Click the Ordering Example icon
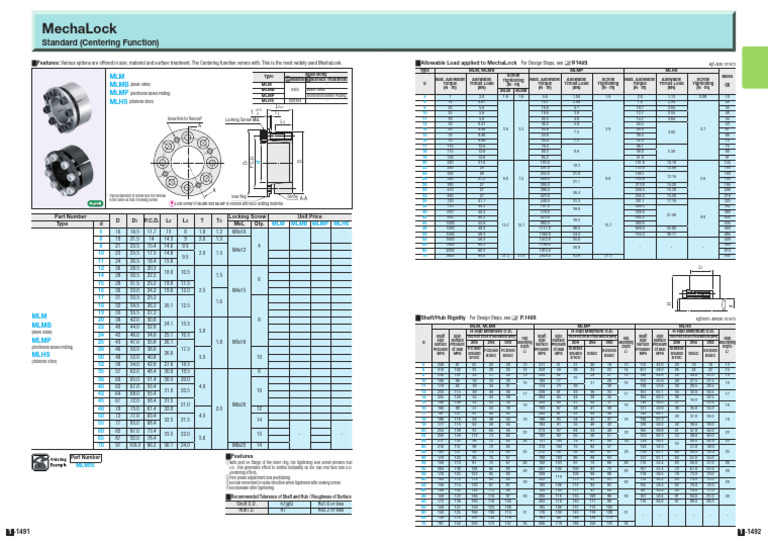 point(40,462)
